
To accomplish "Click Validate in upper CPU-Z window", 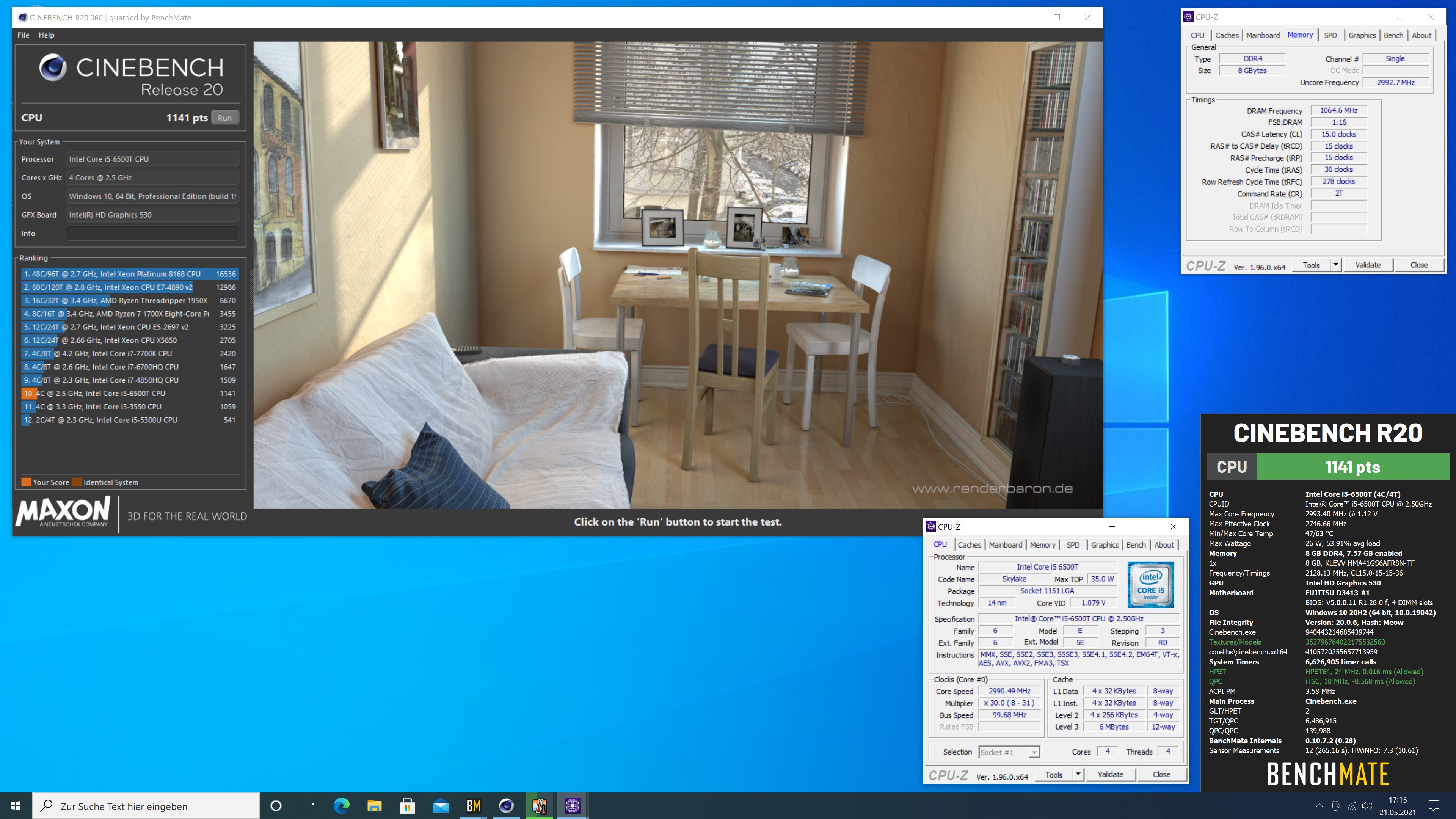I will click(x=1368, y=265).
